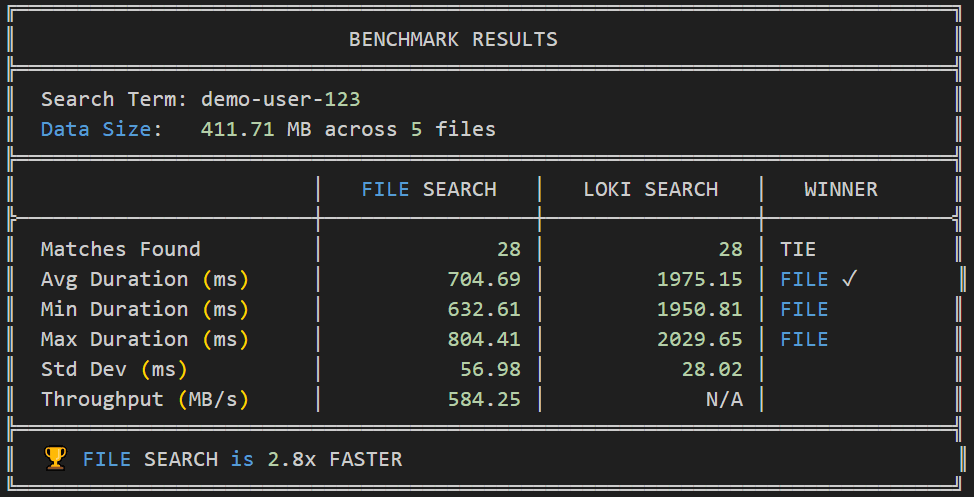This screenshot has width=974, height=497.
Task: Click the Search Term label
Action: click(114, 99)
